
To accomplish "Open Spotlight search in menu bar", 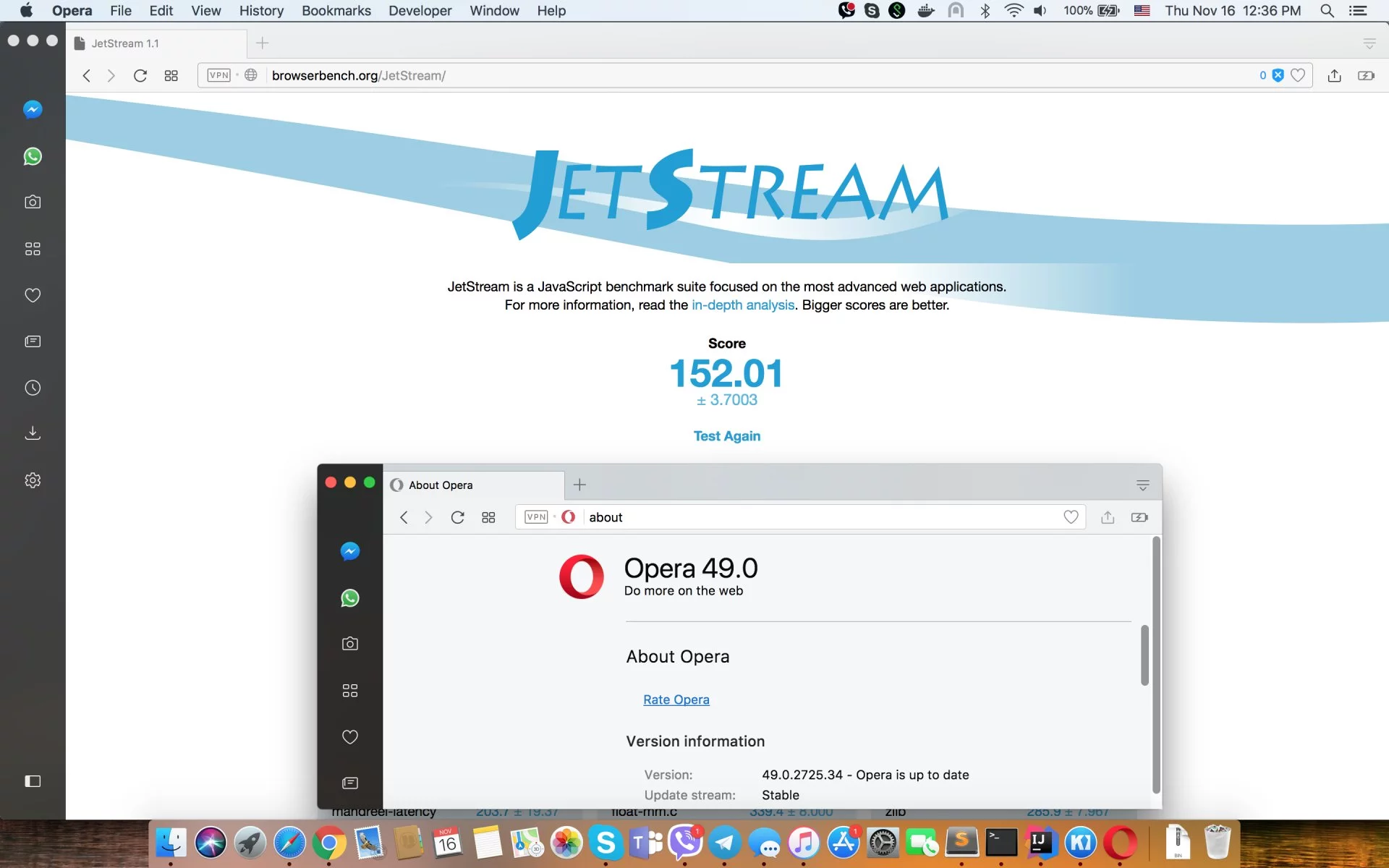I will (1328, 11).
